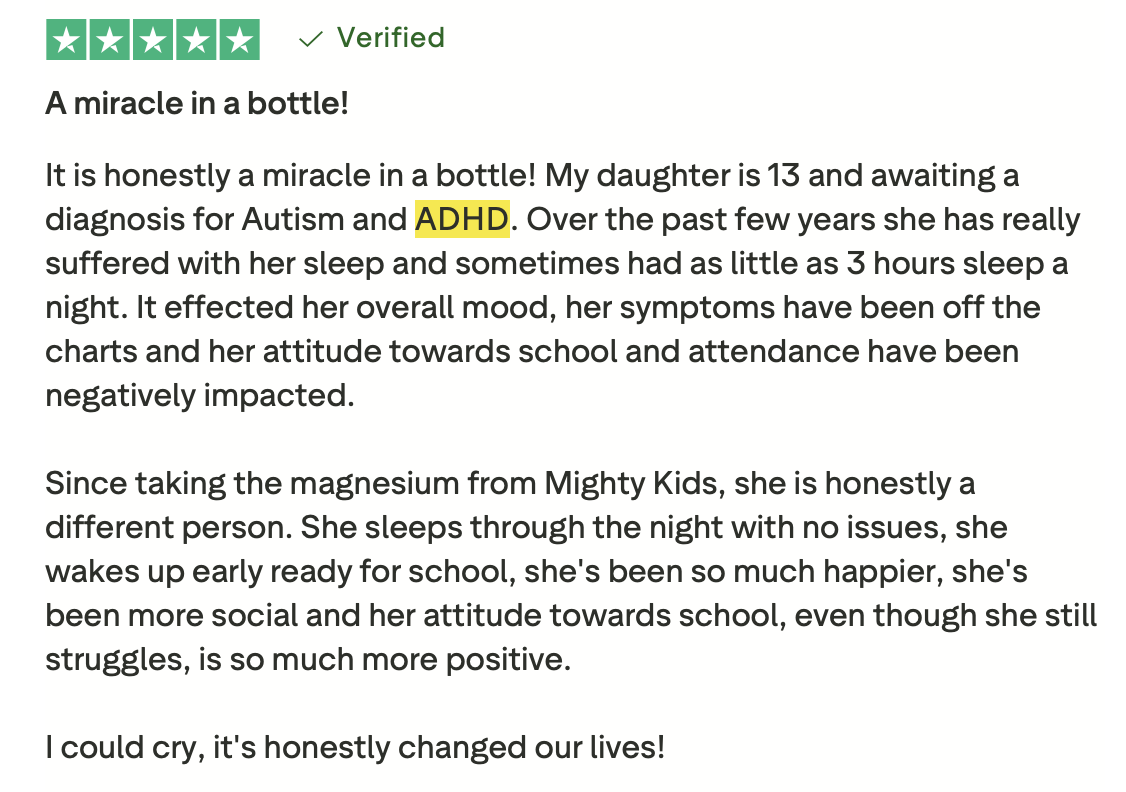
Task: Click "negatively impacted." ending the first paragraph
Action: coord(200,395)
